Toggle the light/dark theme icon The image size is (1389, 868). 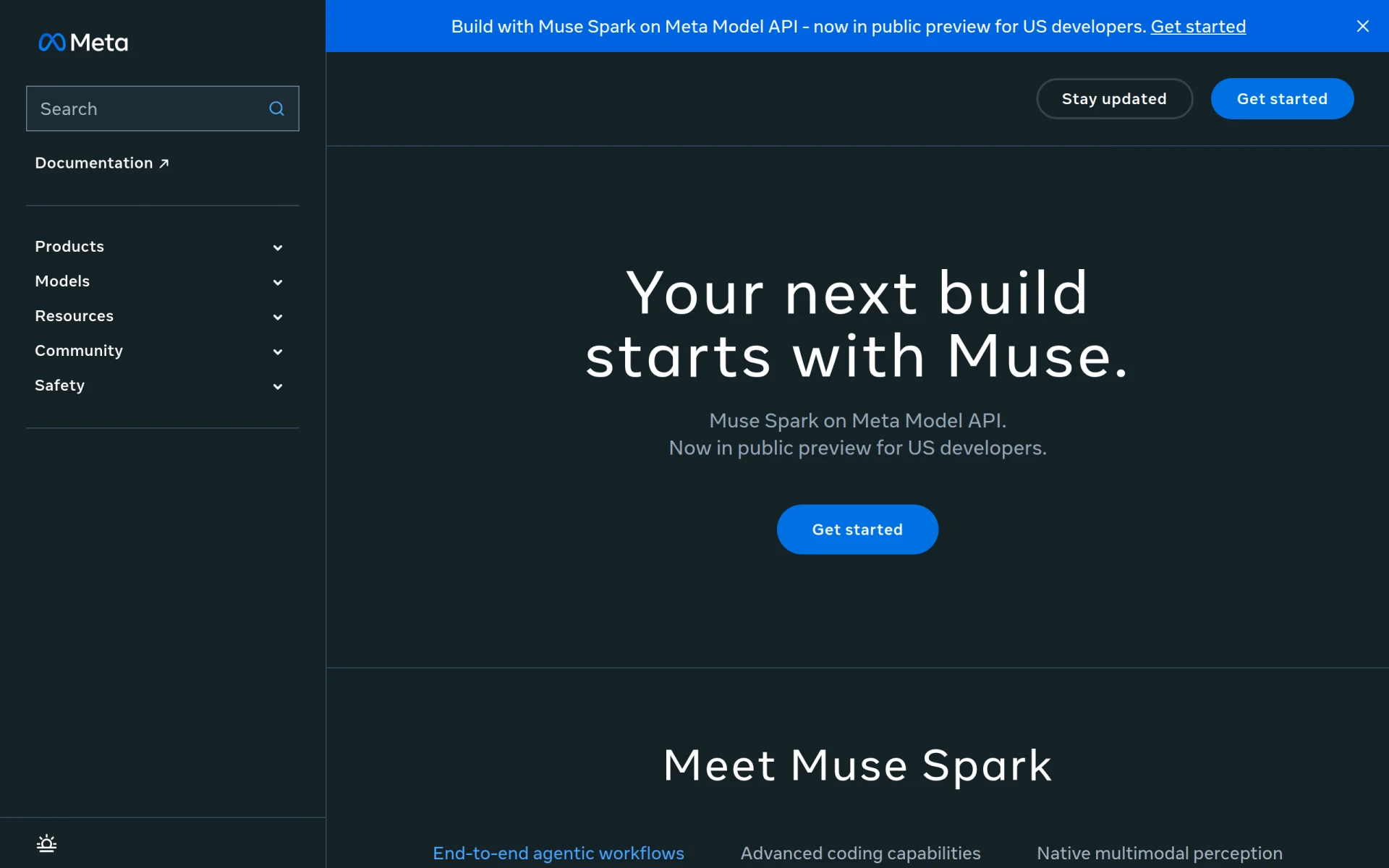tap(47, 843)
